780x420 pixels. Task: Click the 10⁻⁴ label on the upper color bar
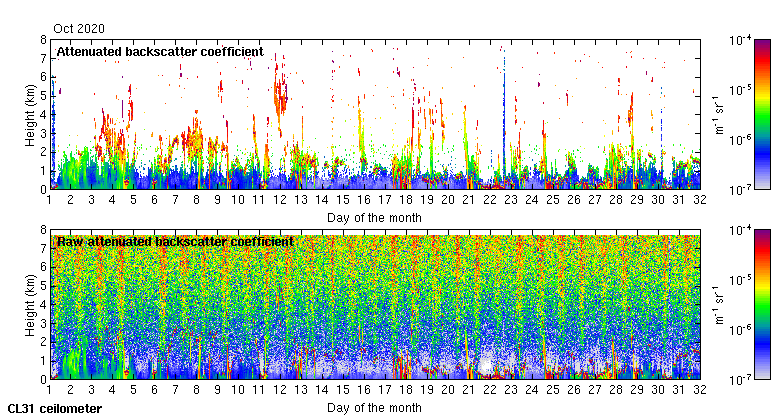click(740, 40)
